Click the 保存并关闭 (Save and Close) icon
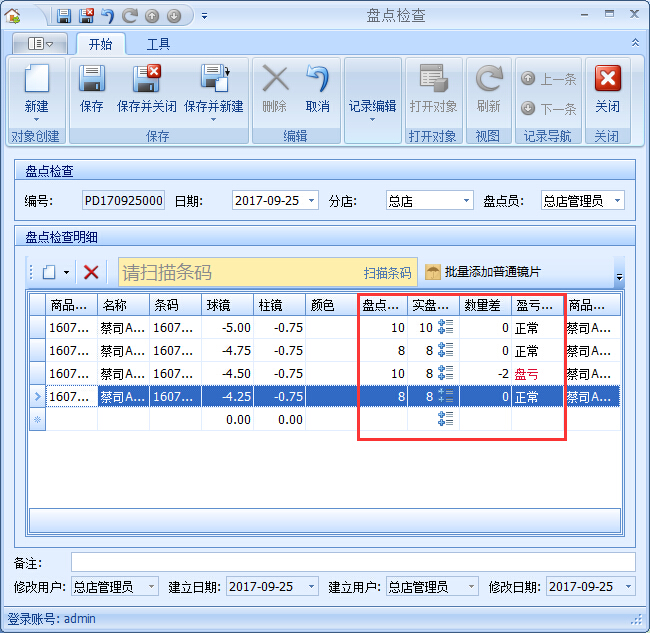 pos(146,81)
